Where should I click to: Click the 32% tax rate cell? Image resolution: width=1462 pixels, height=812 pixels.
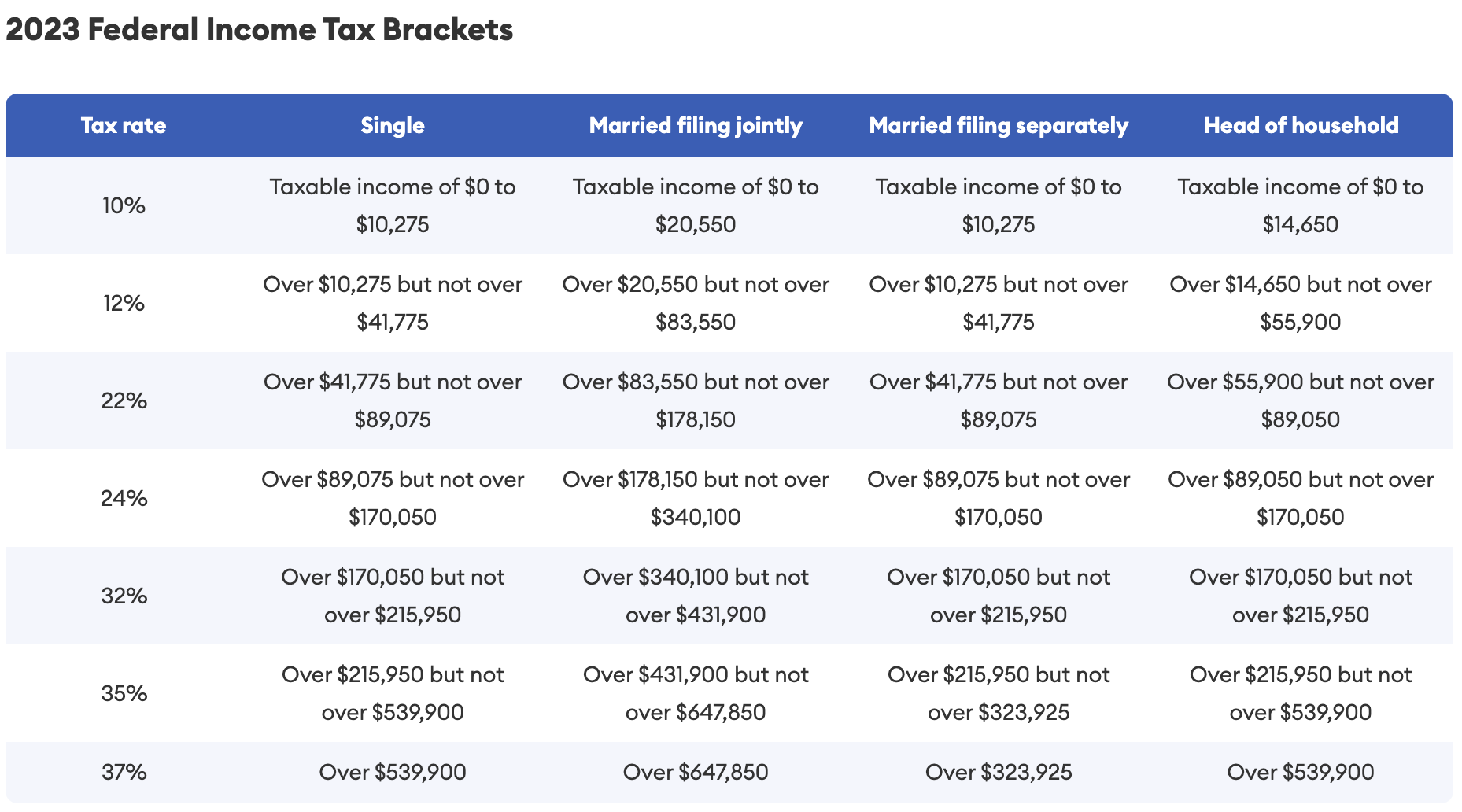pyautogui.click(x=124, y=596)
